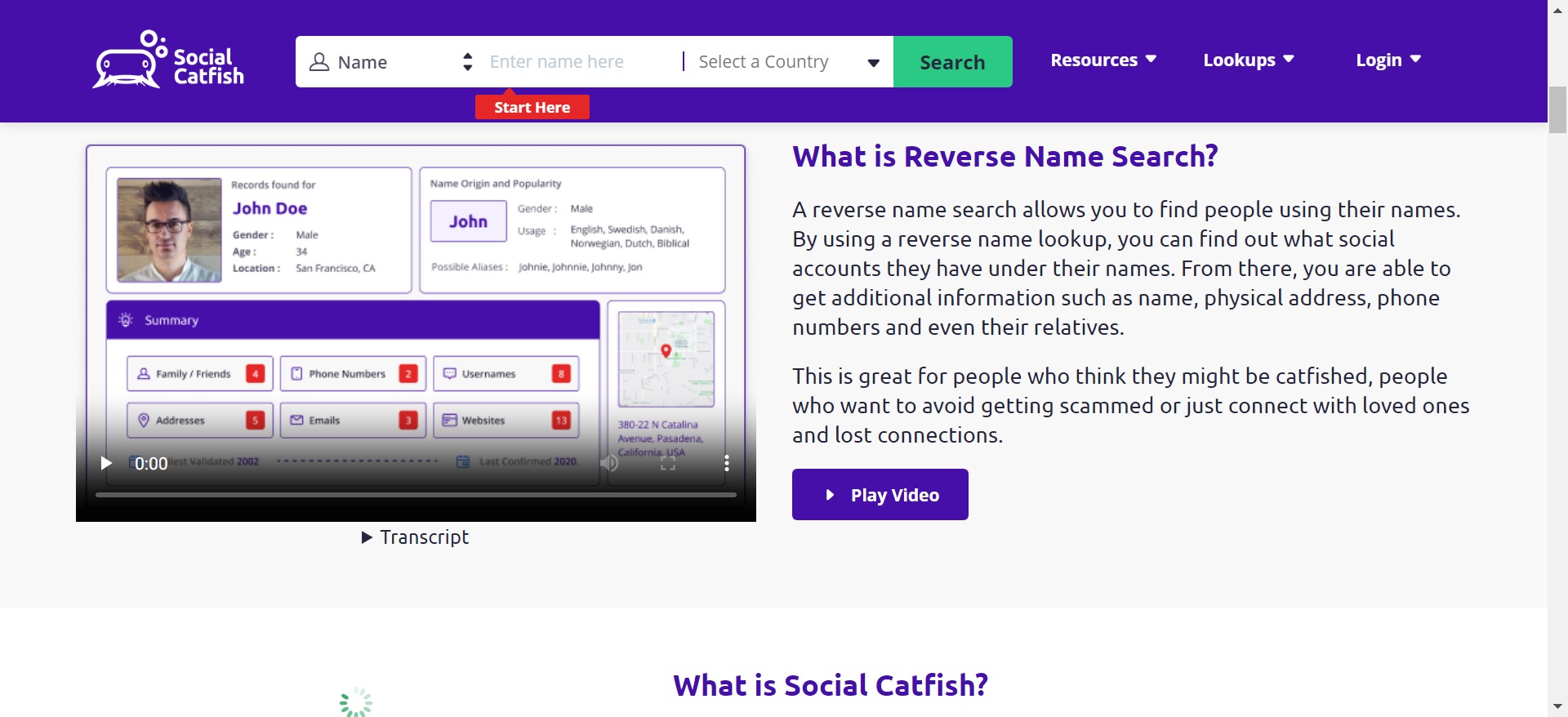
Task: Enter fullscreen on the video player
Action: point(668,463)
